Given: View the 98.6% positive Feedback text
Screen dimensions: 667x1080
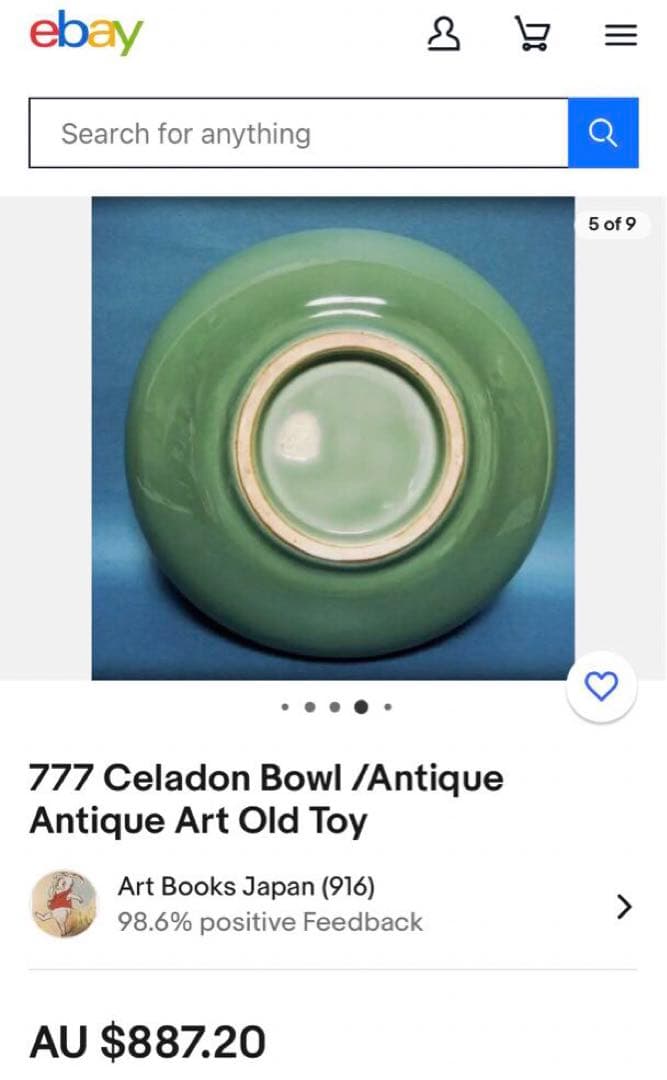Looking at the screenshot, I should pos(269,922).
